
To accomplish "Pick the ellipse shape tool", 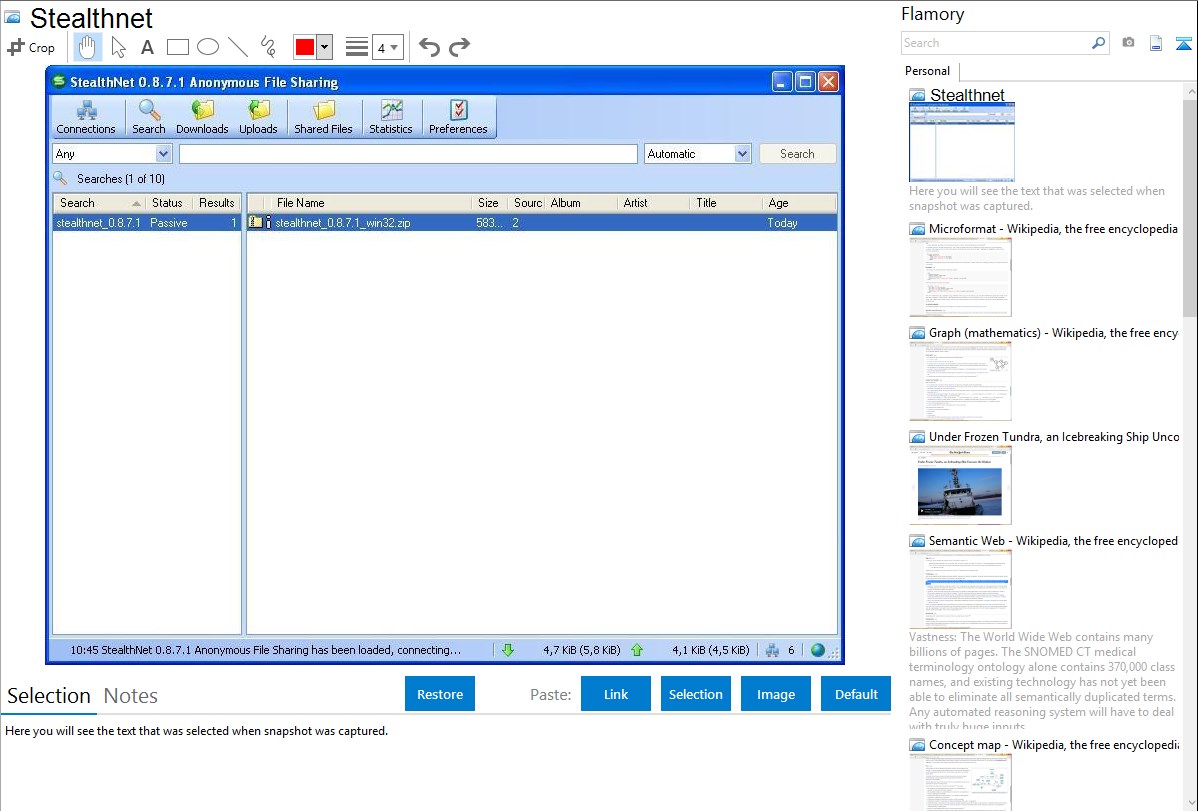I will [208, 47].
